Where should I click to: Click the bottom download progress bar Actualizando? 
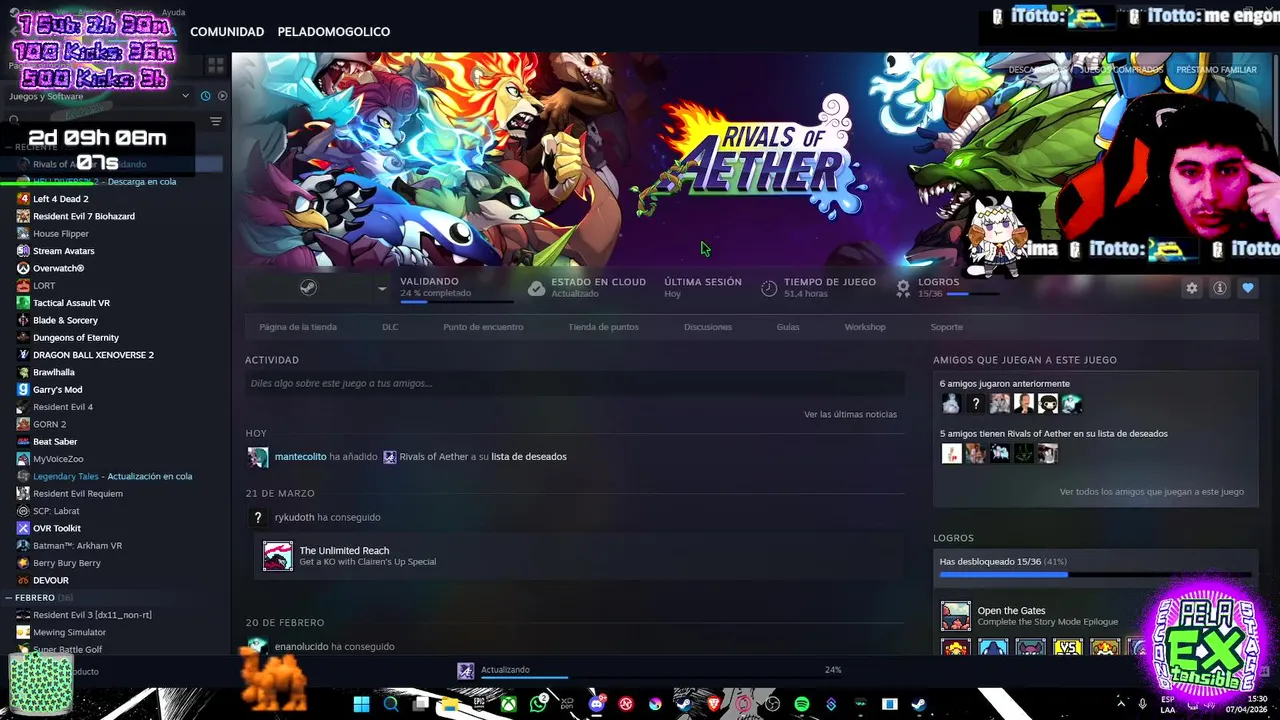pos(524,677)
